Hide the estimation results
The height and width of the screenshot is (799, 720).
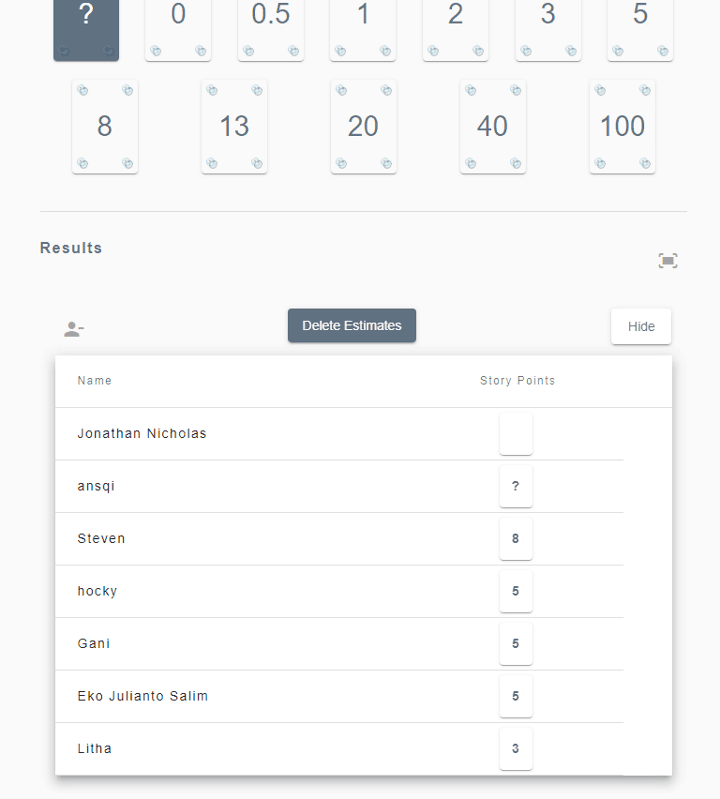(641, 326)
